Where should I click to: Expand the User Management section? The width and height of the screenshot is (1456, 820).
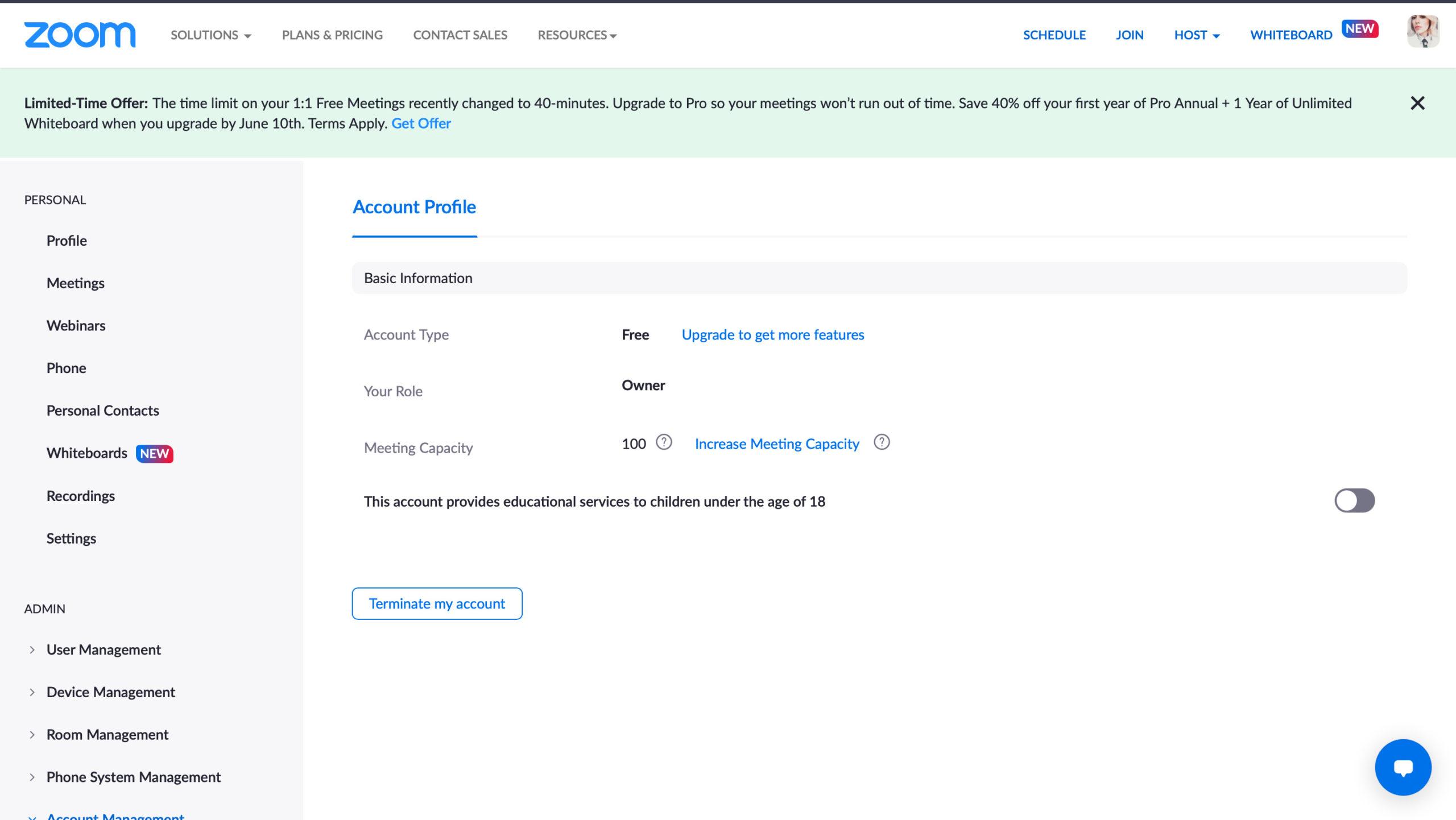[33, 650]
